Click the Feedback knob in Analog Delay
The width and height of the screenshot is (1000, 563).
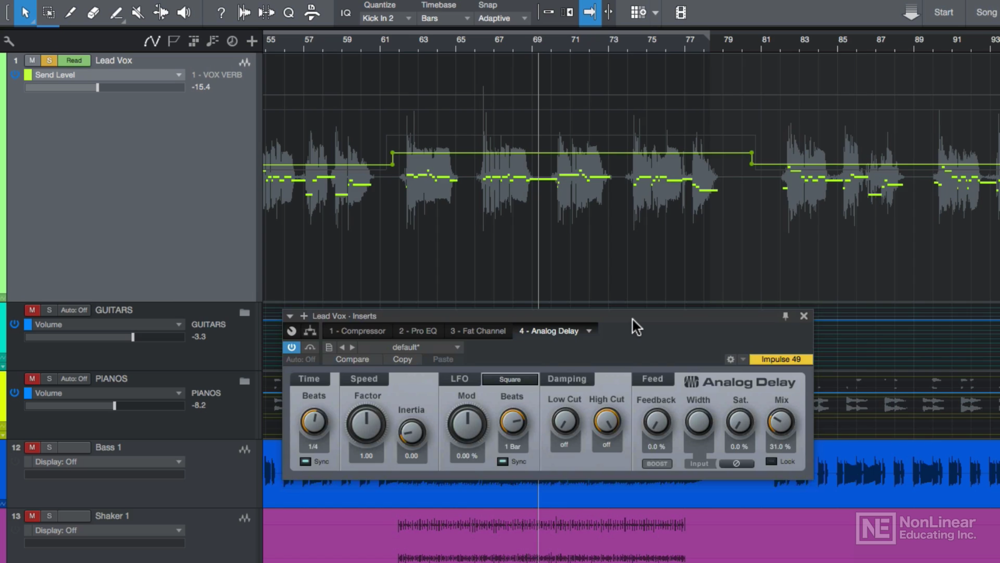(656, 422)
